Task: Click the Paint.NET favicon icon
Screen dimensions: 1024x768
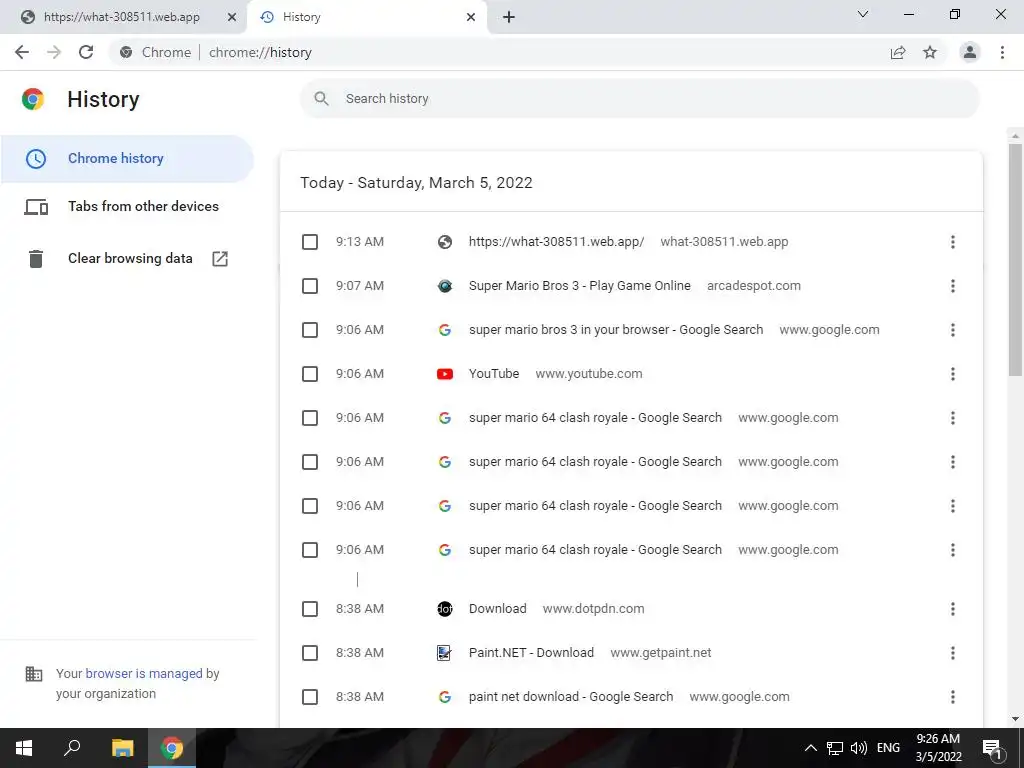Action: (x=445, y=653)
